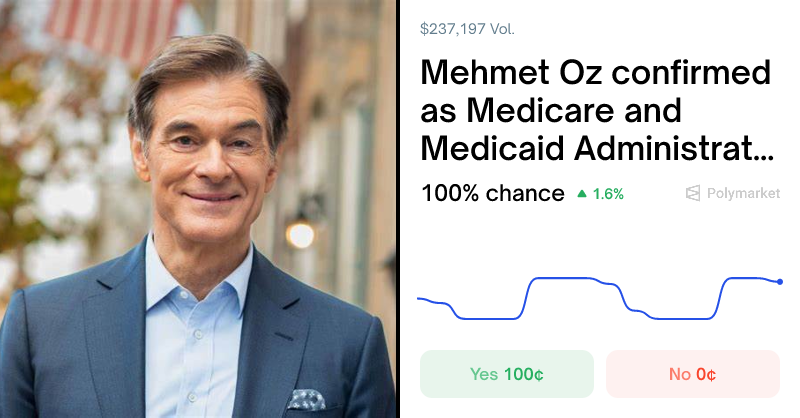Open the Polymarket wordmark link
The width and height of the screenshot is (800, 418).
(x=743, y=193)
